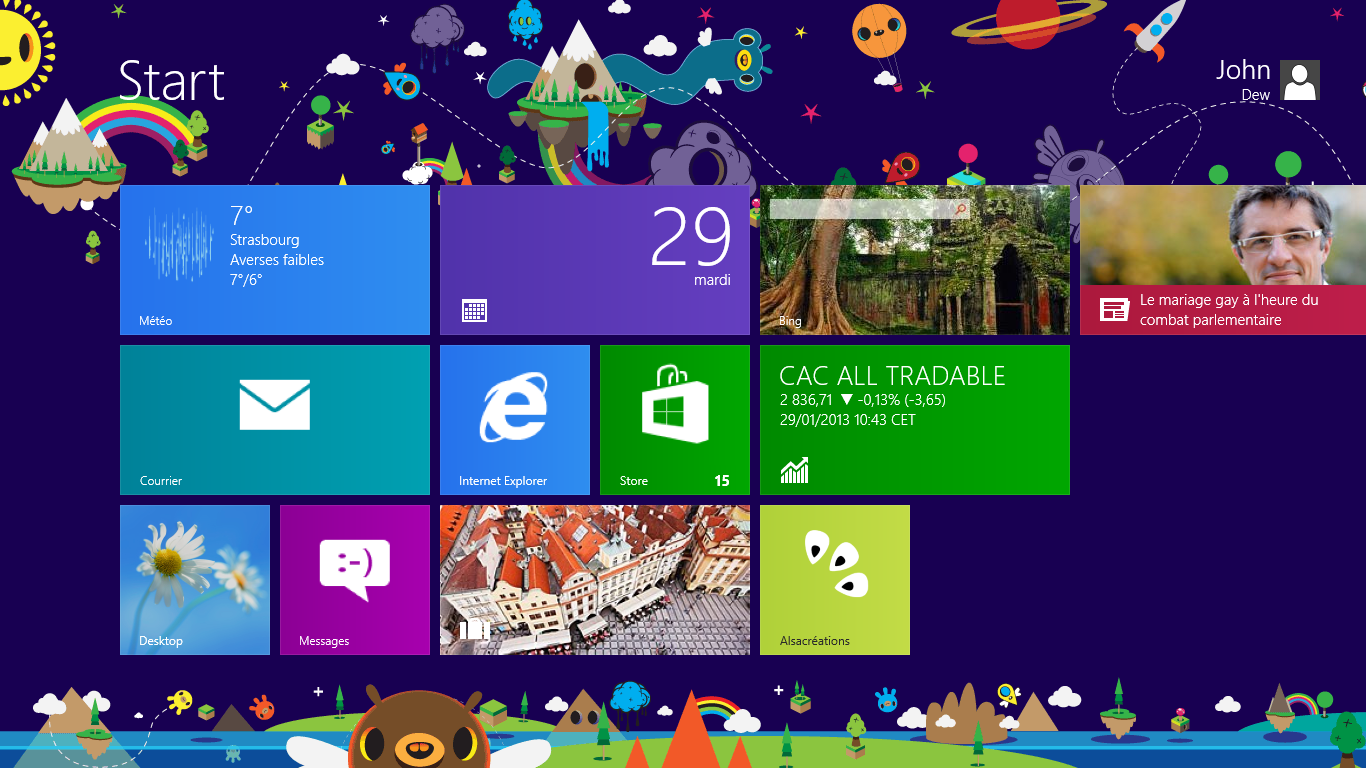Open the CAC ALL TRADABLE finance tile
This screenshot has width=1366, height=768.
pyautogui.click(x=915, y=420)
